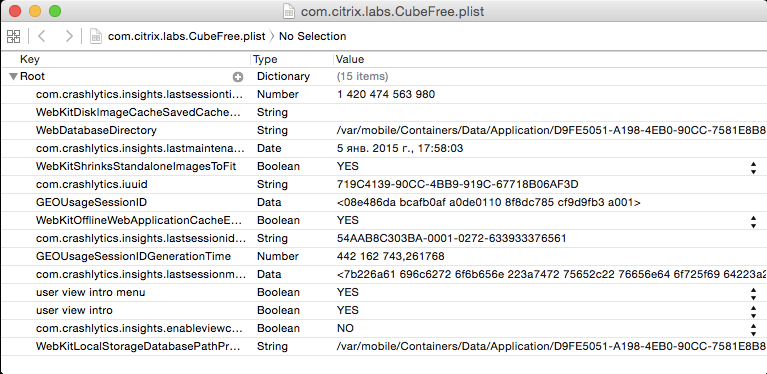767x374 pixels.
Task: Click Boolean type of user view intro row
Action: click(x=278, y=310)
